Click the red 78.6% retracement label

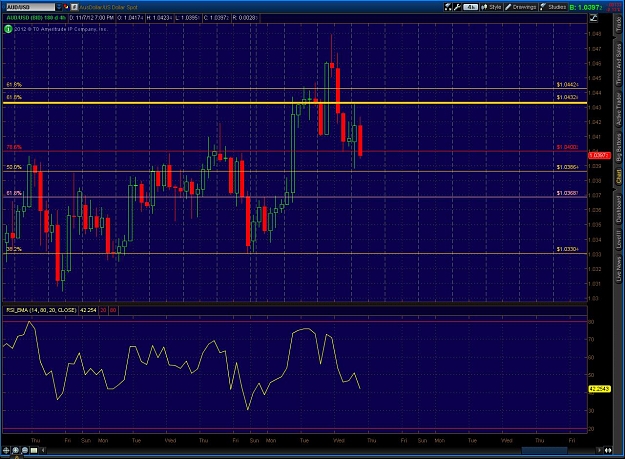pos(14,147)
